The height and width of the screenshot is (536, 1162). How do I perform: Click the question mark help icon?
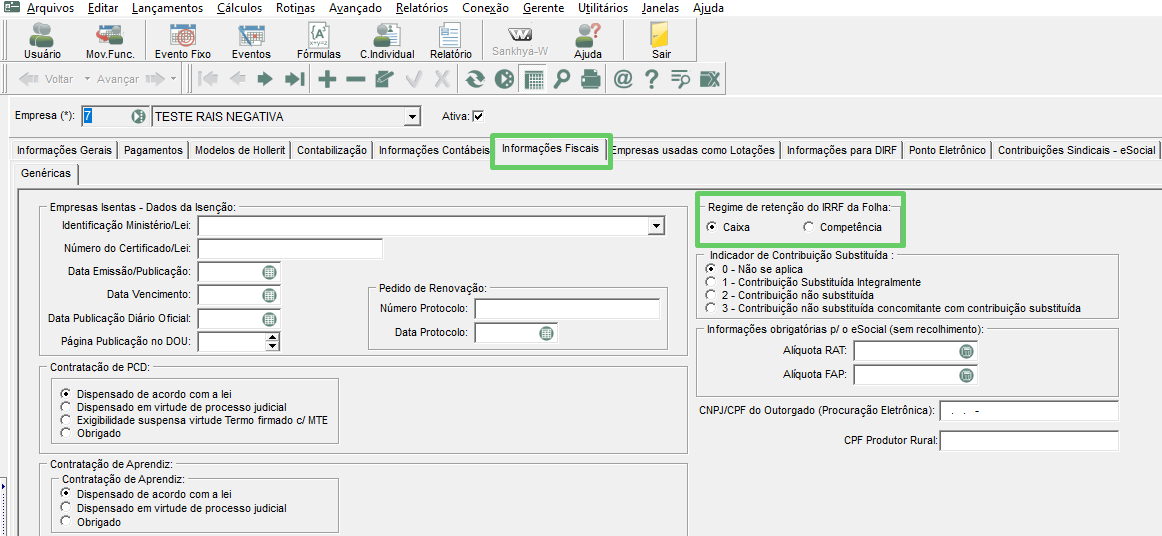tap(651, 79)
